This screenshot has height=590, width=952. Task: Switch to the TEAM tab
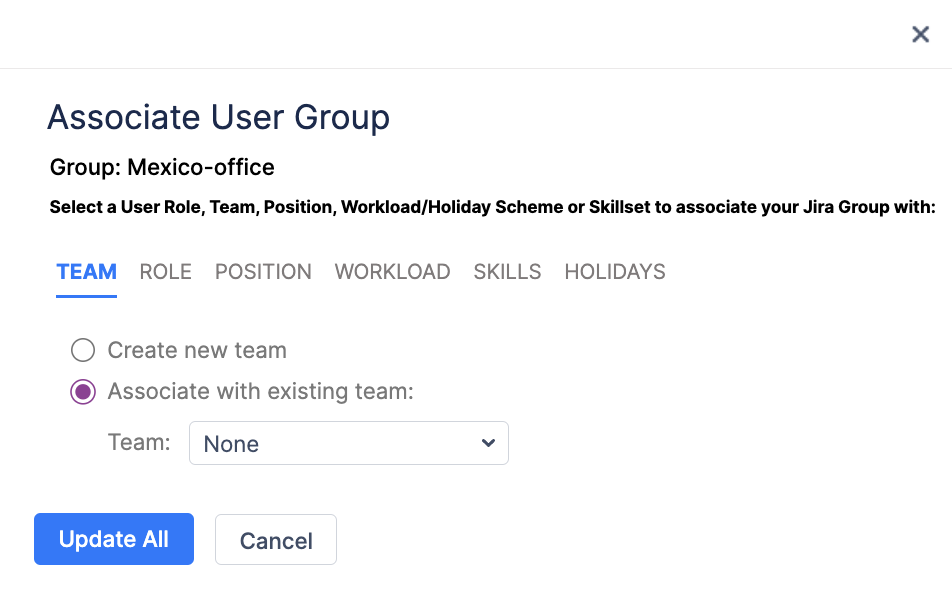click(87, 272)
